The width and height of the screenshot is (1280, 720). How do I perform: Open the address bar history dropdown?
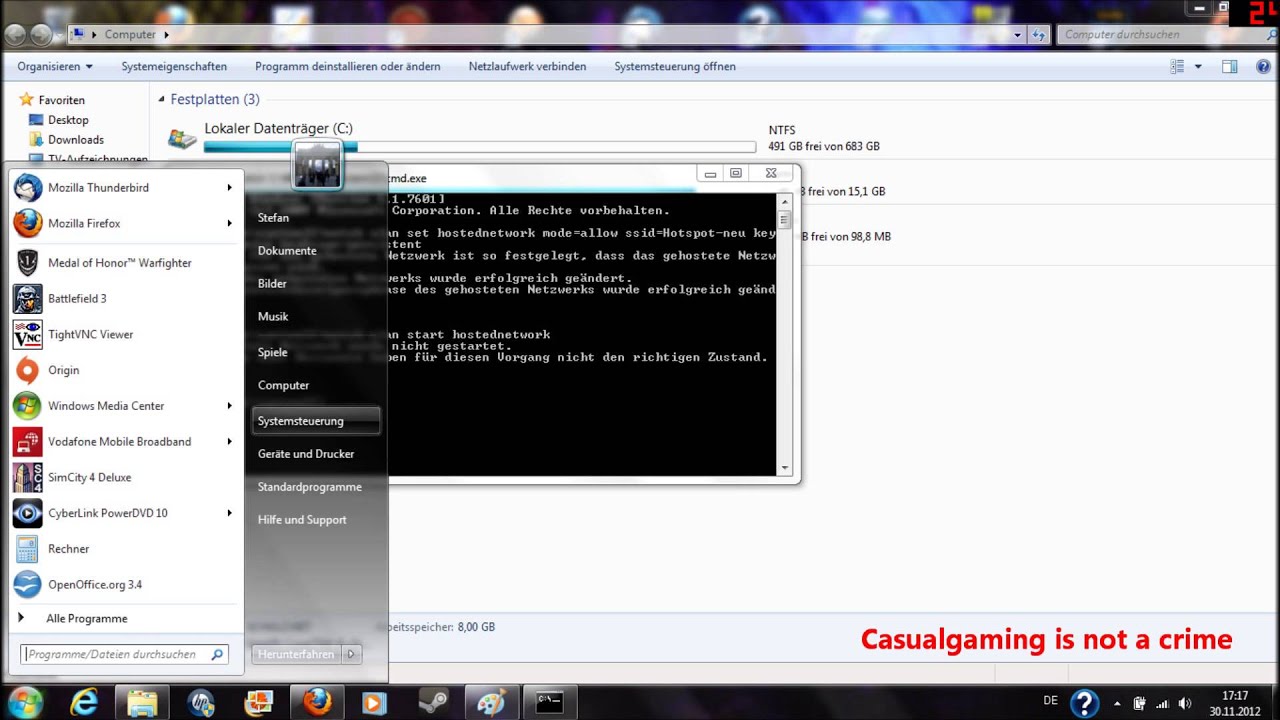click(x=1018, y=35)
